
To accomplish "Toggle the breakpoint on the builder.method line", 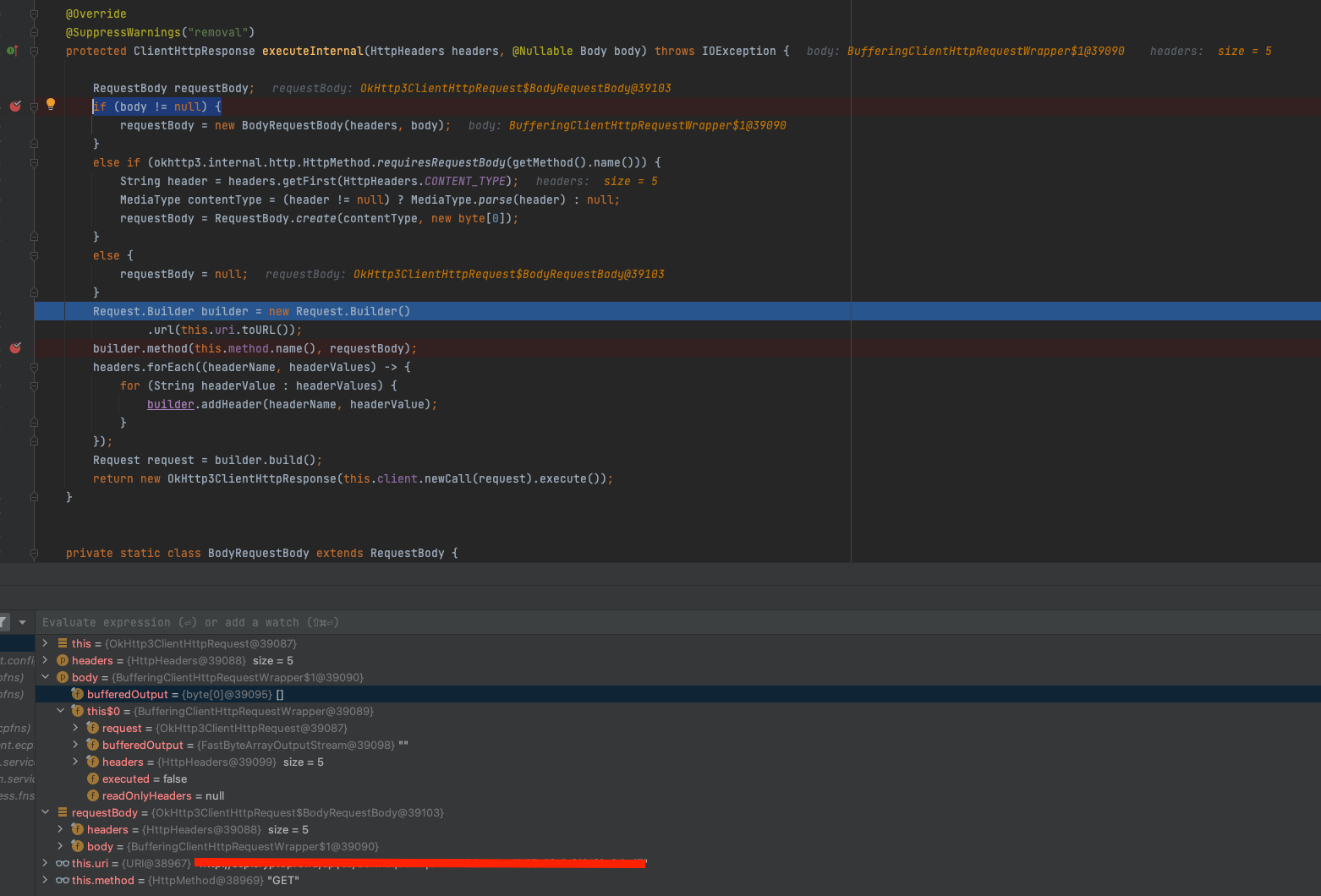I will coord(15,348).
